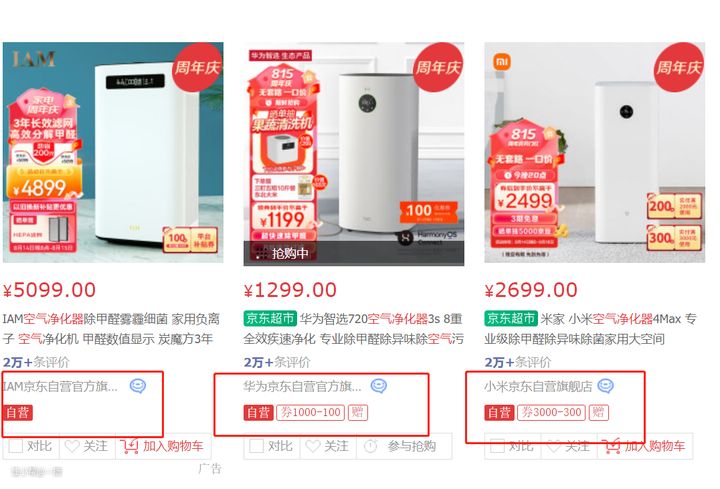Viewport: 720px width, 489px height.
Task: Click 券3000-300 coupon tag
Action: (551, 412)
